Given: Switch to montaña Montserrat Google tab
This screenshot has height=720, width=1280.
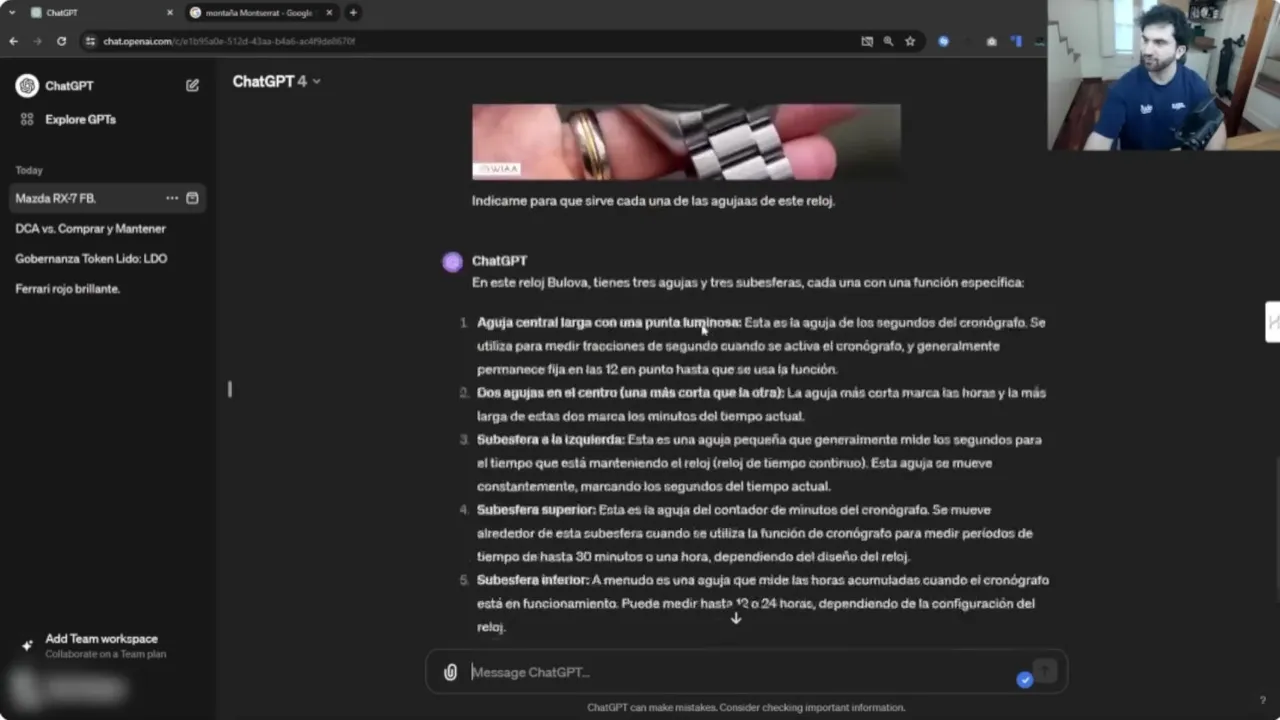Looking at the screenshot, I should tap(262, 13).
